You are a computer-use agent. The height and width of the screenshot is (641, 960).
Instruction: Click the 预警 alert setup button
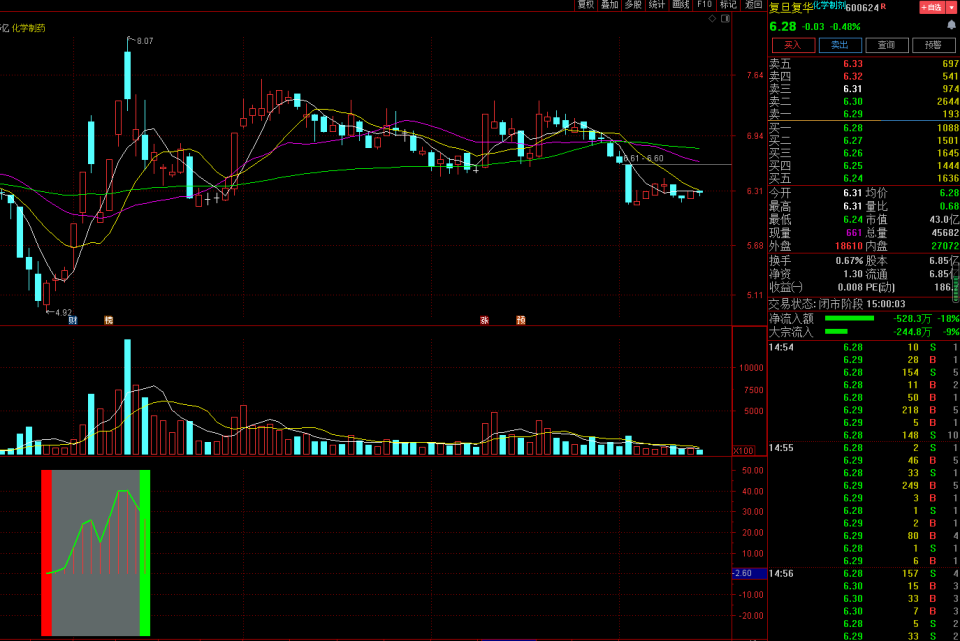click(933, 45)
